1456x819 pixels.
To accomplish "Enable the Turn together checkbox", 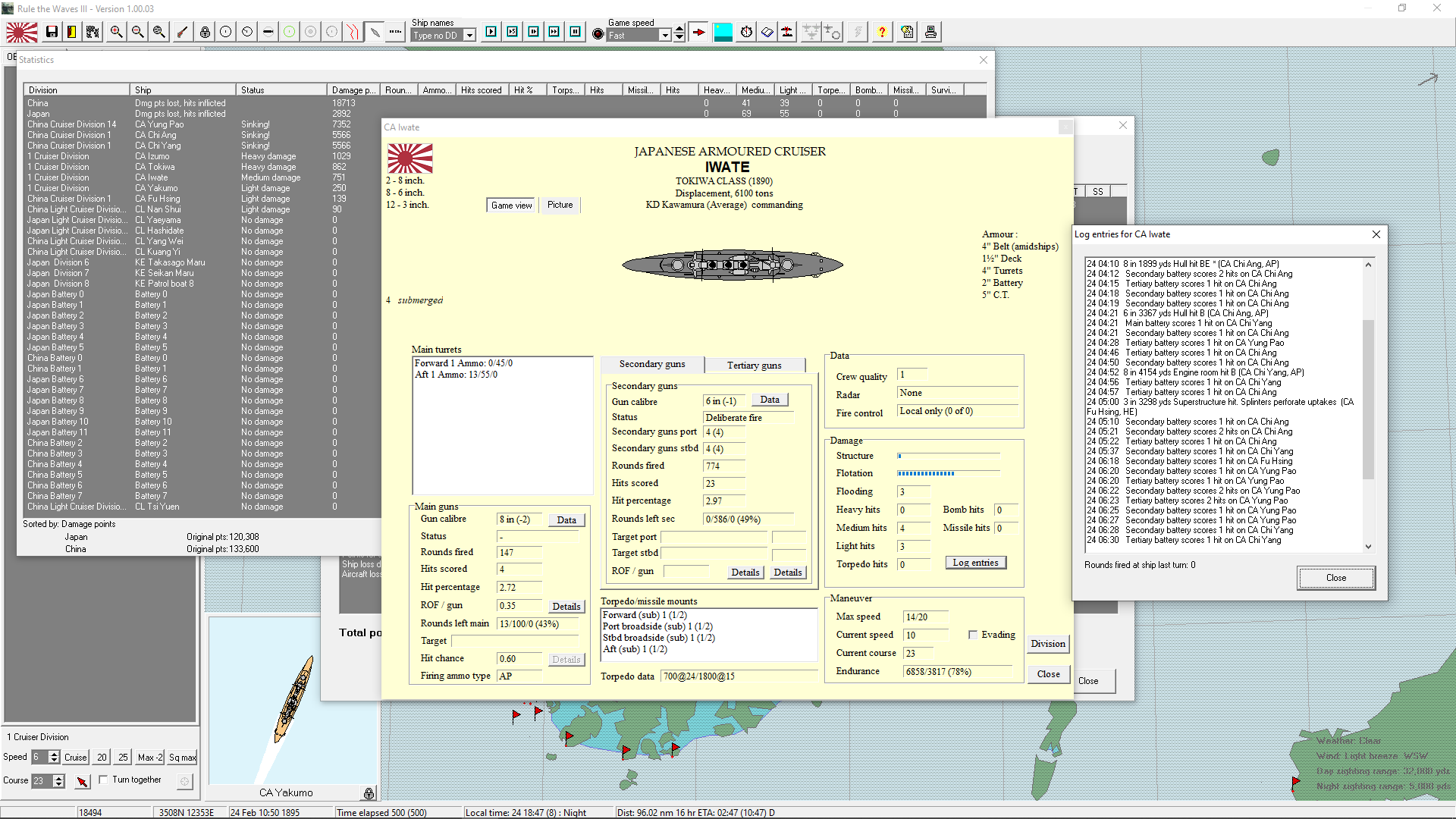I will click(103, 780).
